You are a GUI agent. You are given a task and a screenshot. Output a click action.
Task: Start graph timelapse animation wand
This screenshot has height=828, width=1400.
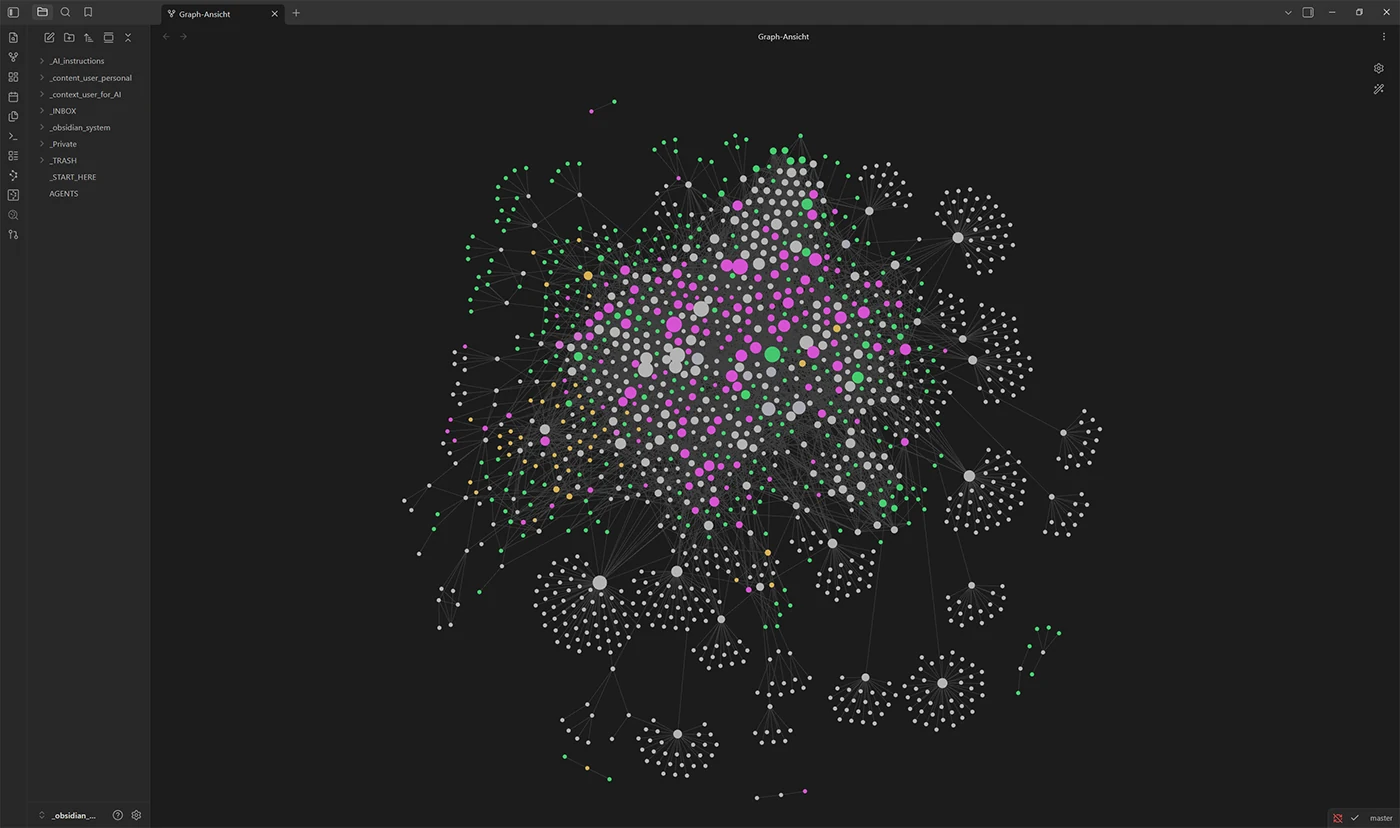pyautogui.click(x=1379, y=89)
